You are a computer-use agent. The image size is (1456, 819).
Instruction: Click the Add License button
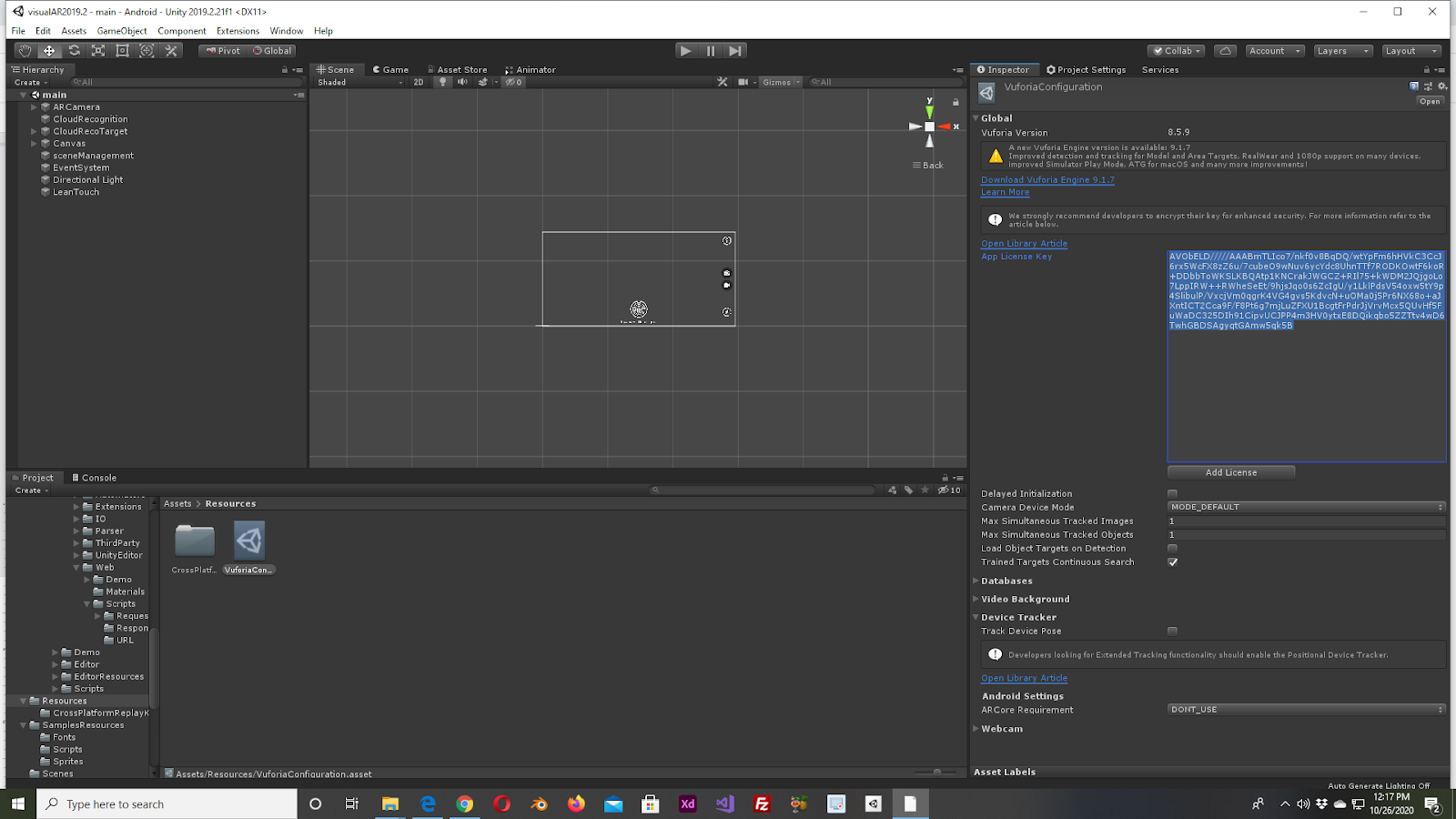(x=1230, y=472)
